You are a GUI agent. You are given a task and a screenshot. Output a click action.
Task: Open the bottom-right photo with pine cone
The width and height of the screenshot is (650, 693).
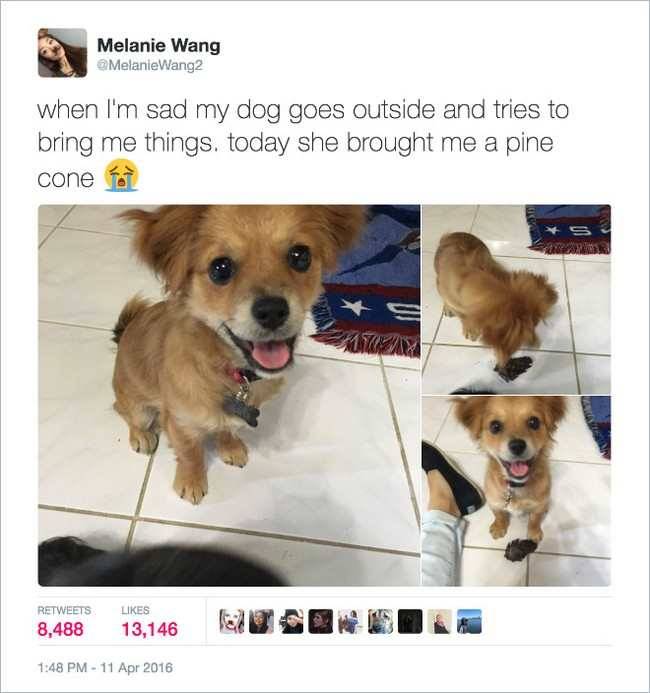click(x=517, y=491)
